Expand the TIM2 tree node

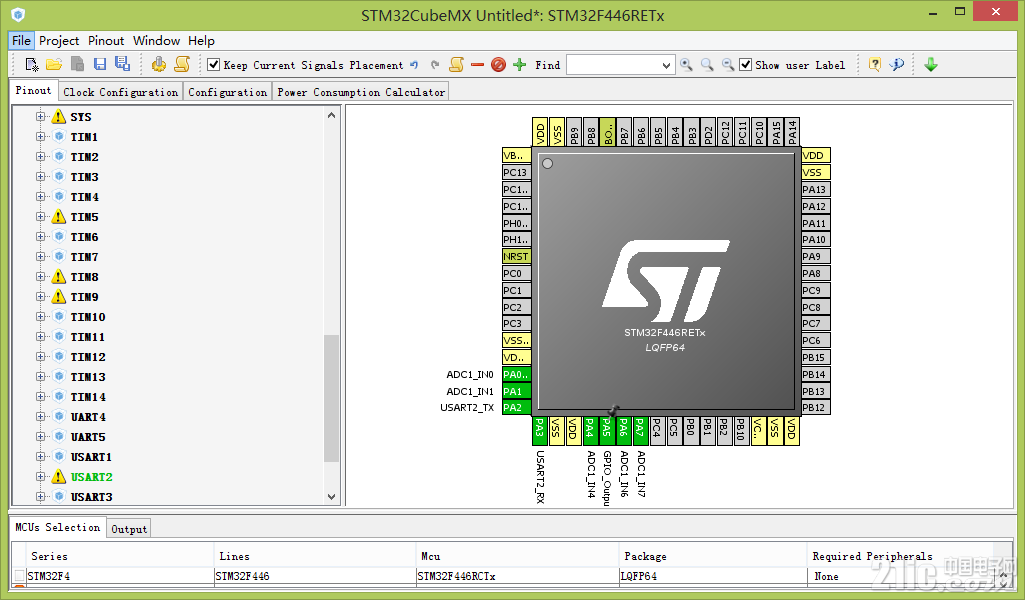tap(41, 157)
